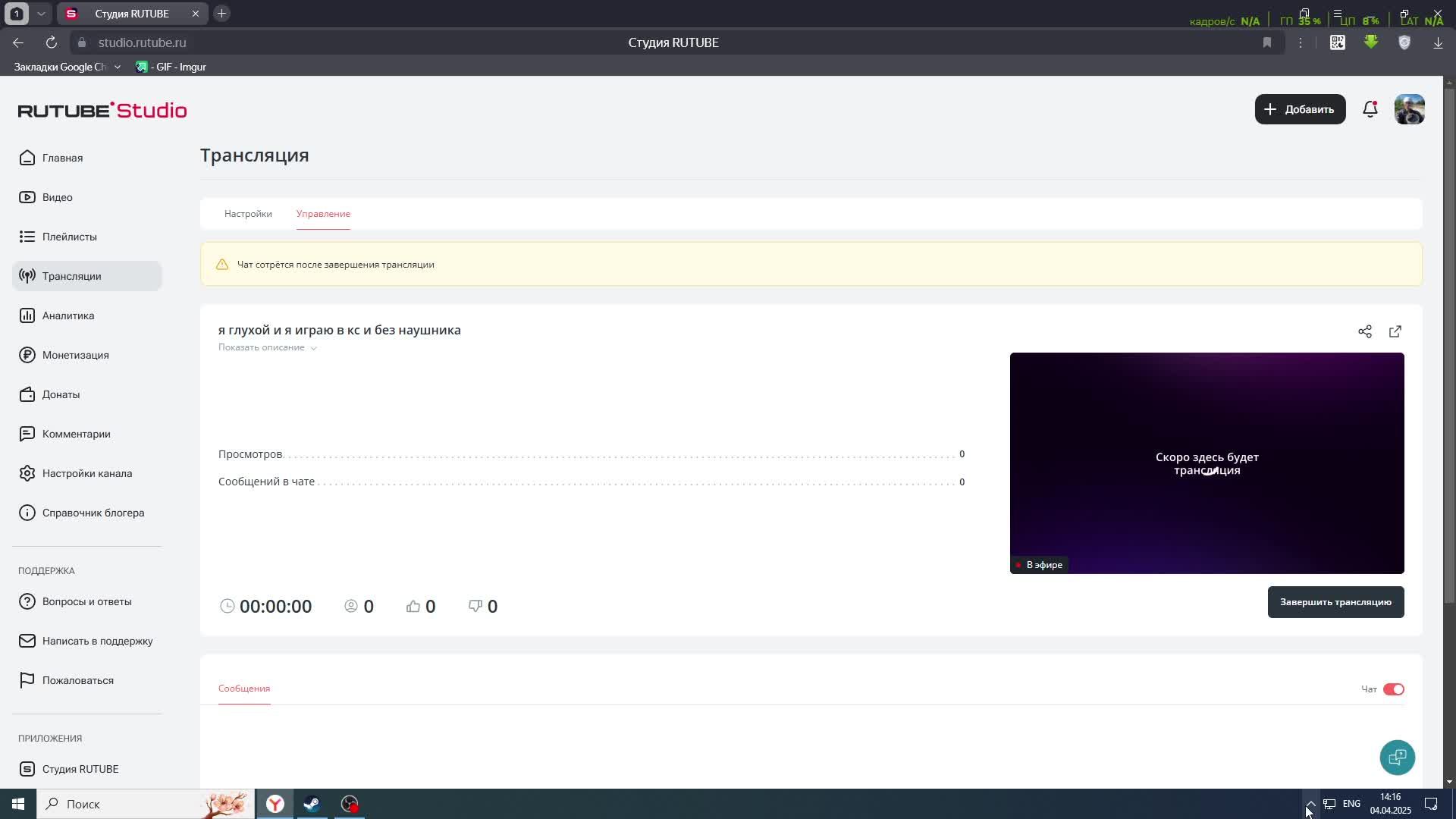Image resolution: width=1456 pixels, height=819 pixels.
Task: Expand Показать описание
Action: click(268, 347)
